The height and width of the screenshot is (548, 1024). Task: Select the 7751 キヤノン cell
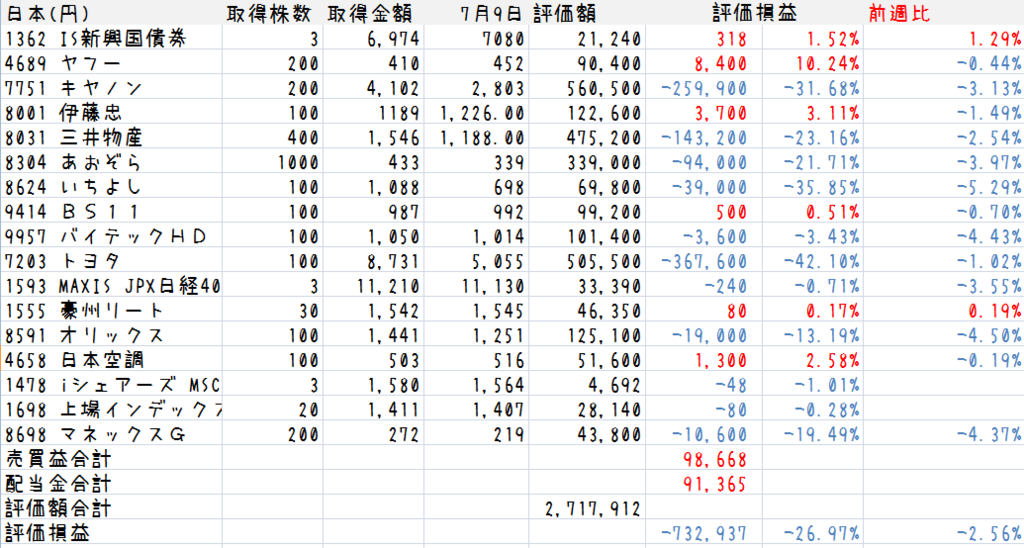tap(74, 89)
